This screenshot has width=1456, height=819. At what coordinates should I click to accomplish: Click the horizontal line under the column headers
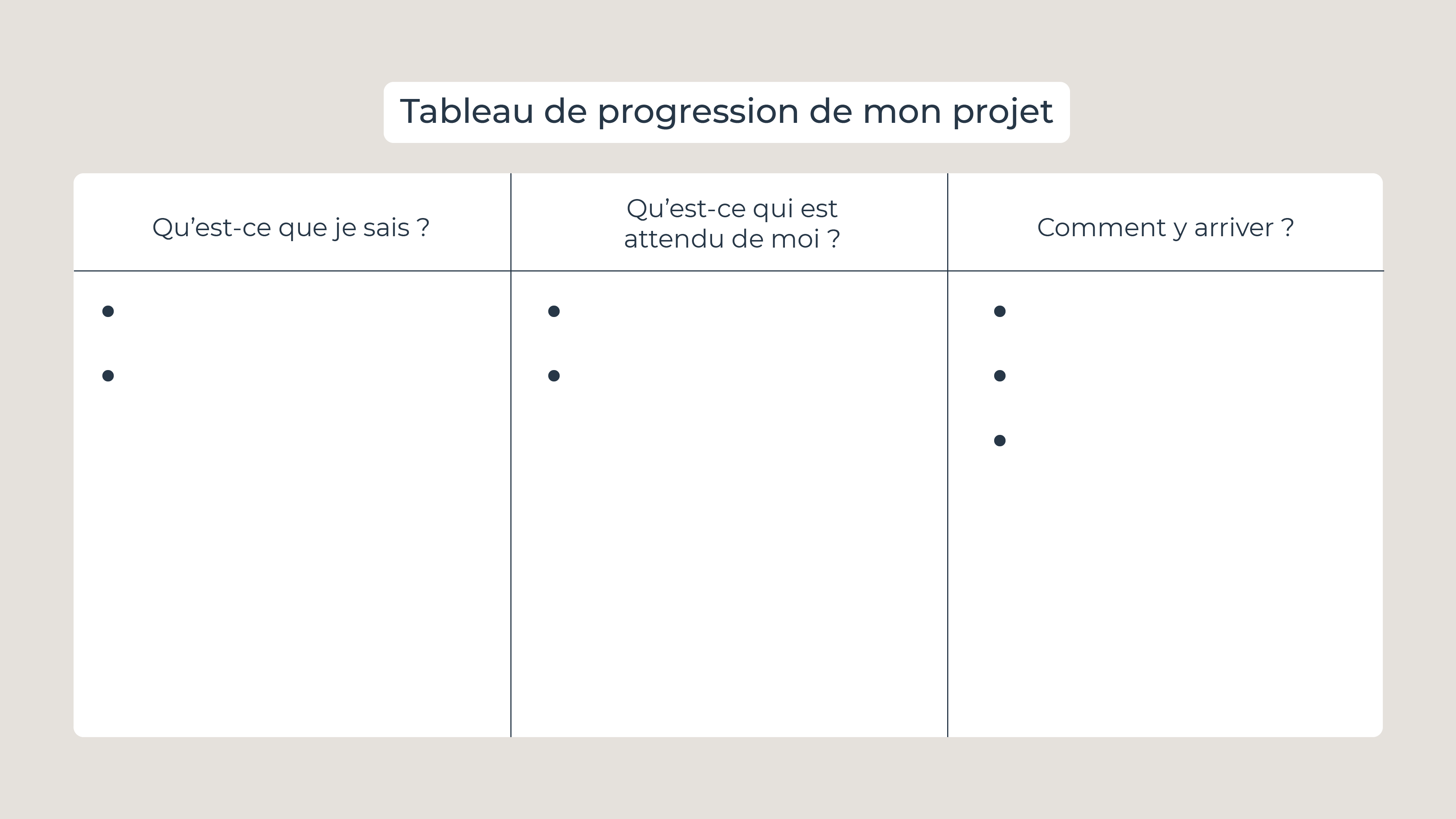click(729, 271)
